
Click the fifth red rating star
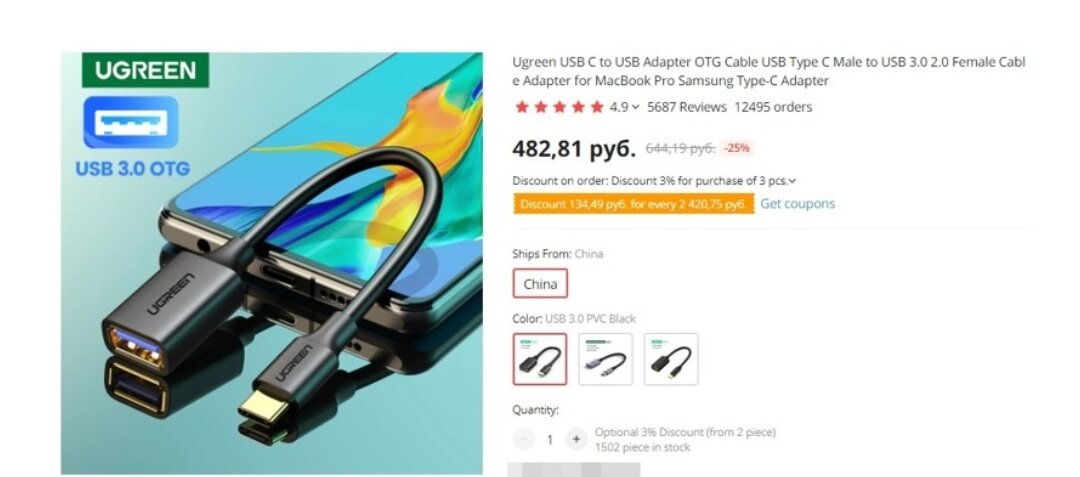click(x=597, y=107)
